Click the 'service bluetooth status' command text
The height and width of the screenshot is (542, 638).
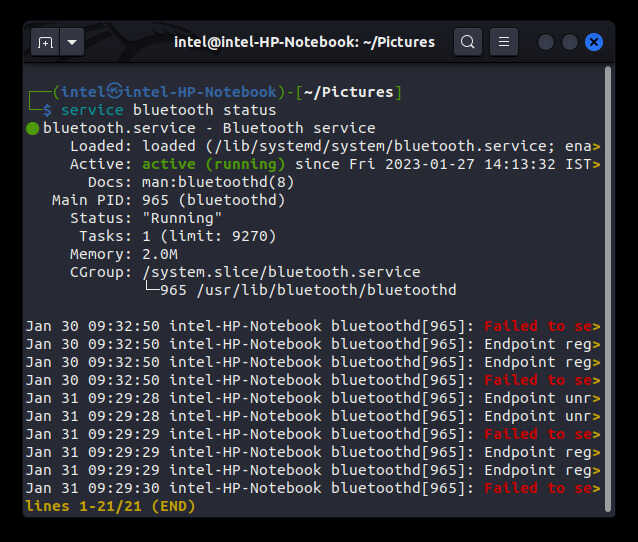point(168,110)
